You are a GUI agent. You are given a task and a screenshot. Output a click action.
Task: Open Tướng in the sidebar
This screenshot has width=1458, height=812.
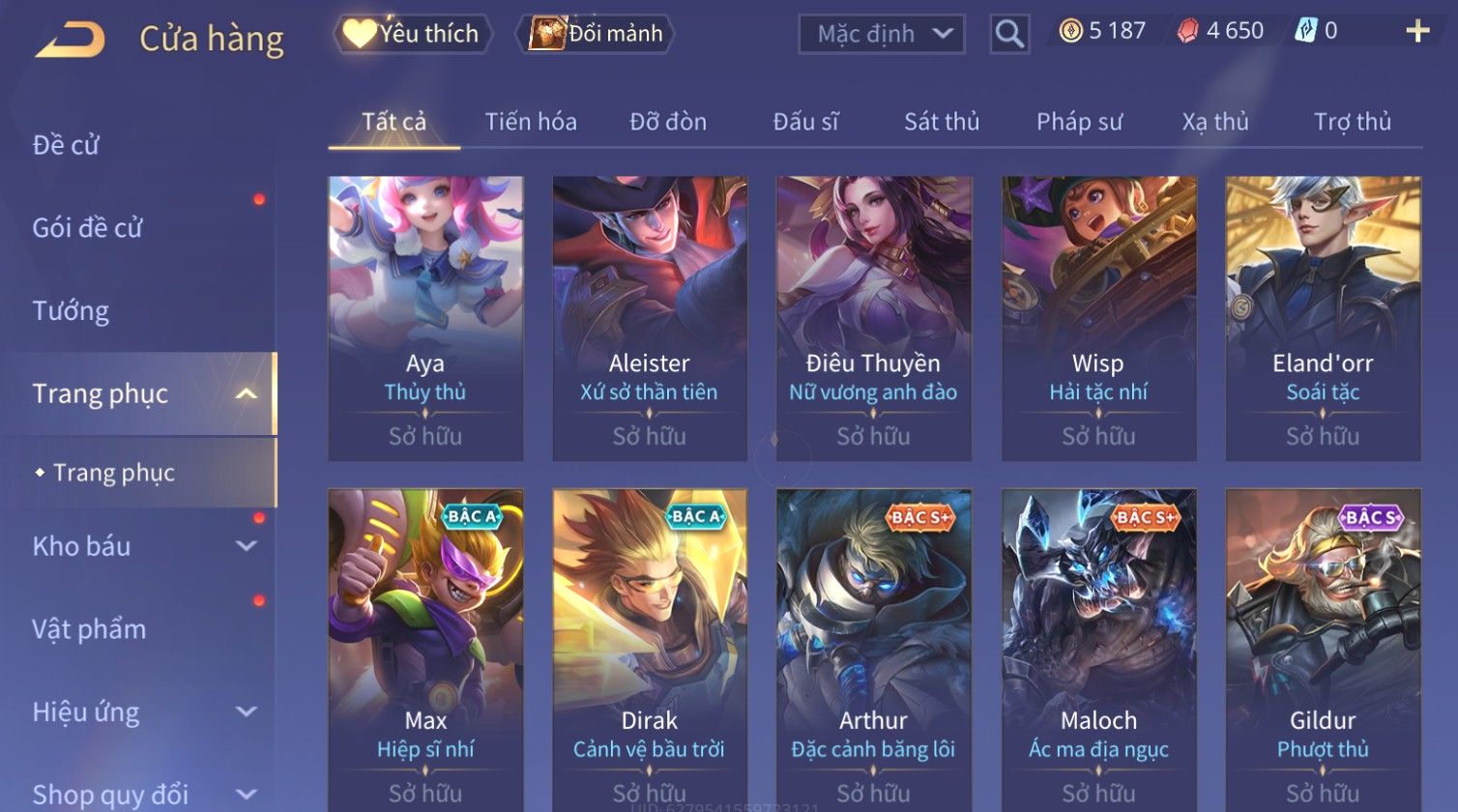pos(71,311)
